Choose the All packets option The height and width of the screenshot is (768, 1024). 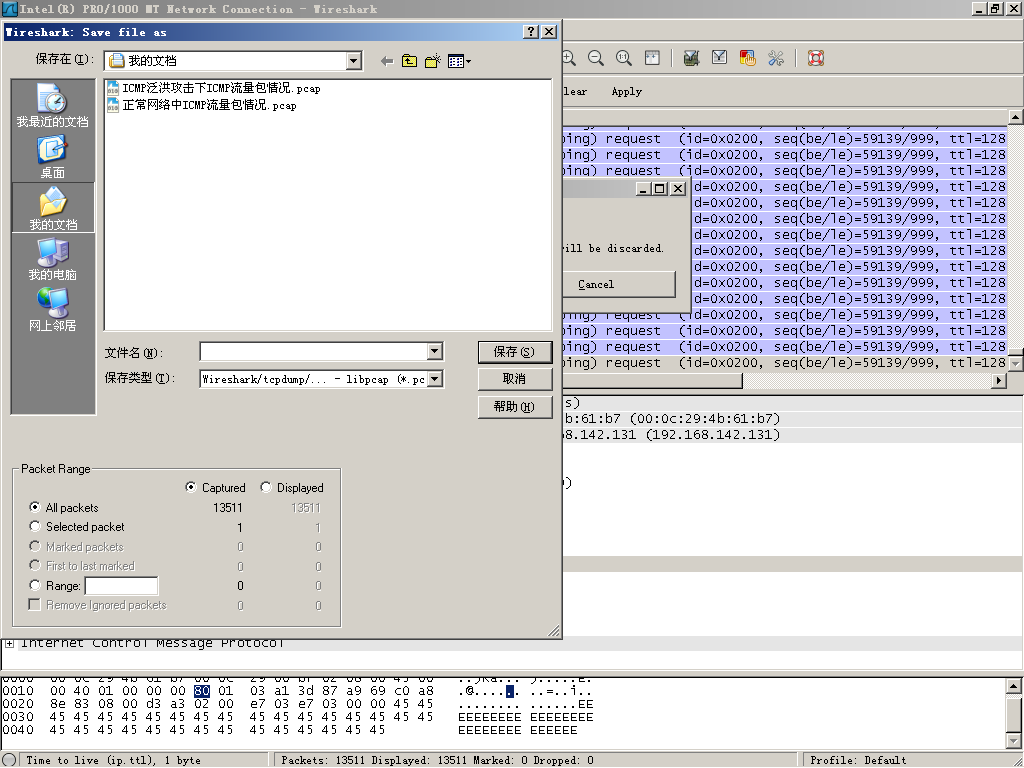coord(35,507)
